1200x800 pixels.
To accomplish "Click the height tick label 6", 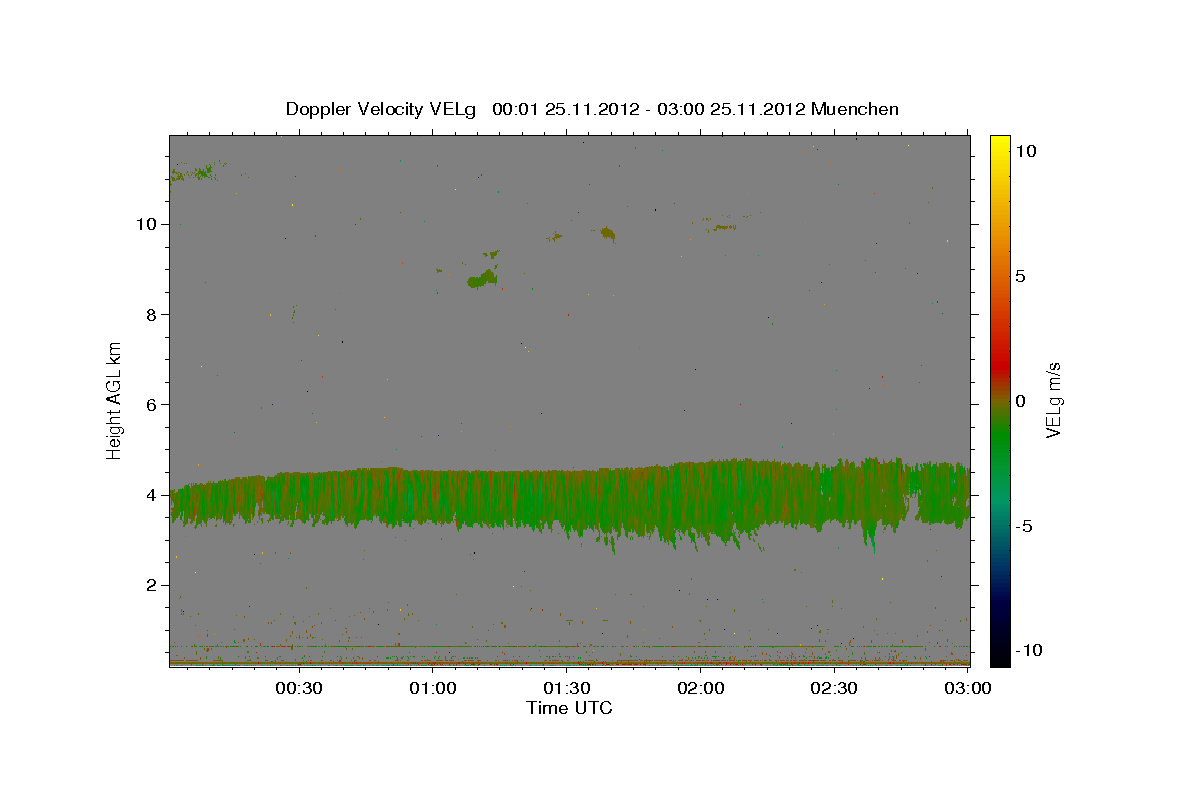I will pyautogui.click(x=152, y=404).
